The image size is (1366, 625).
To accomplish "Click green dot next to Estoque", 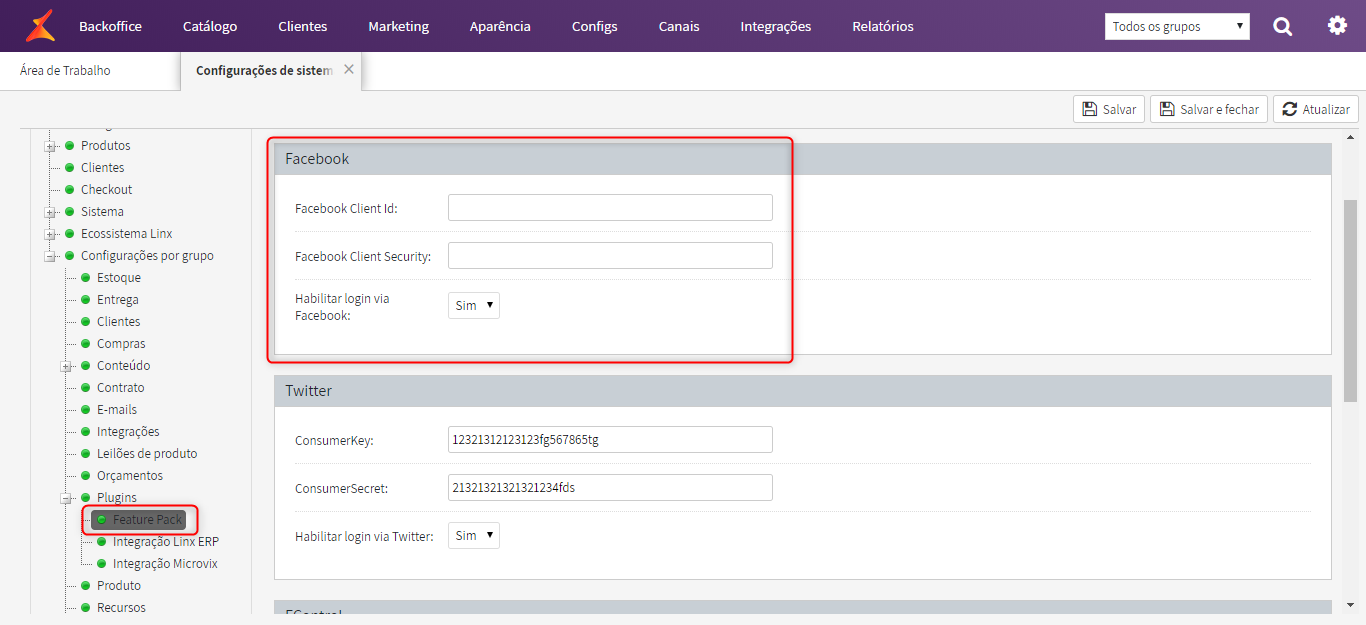I will point(86,278).
